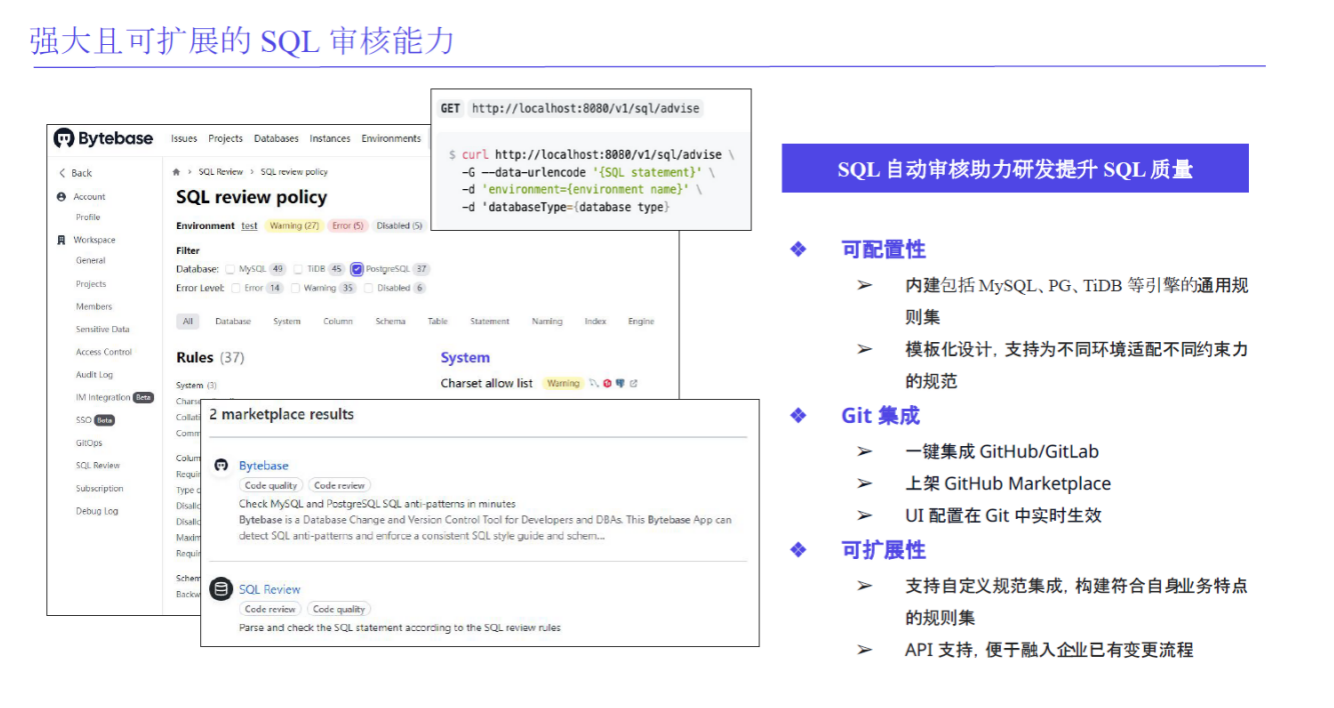Select the Naming rule category tab
The width and height of the screenshot is (1334, 708).
click(547, 321)
